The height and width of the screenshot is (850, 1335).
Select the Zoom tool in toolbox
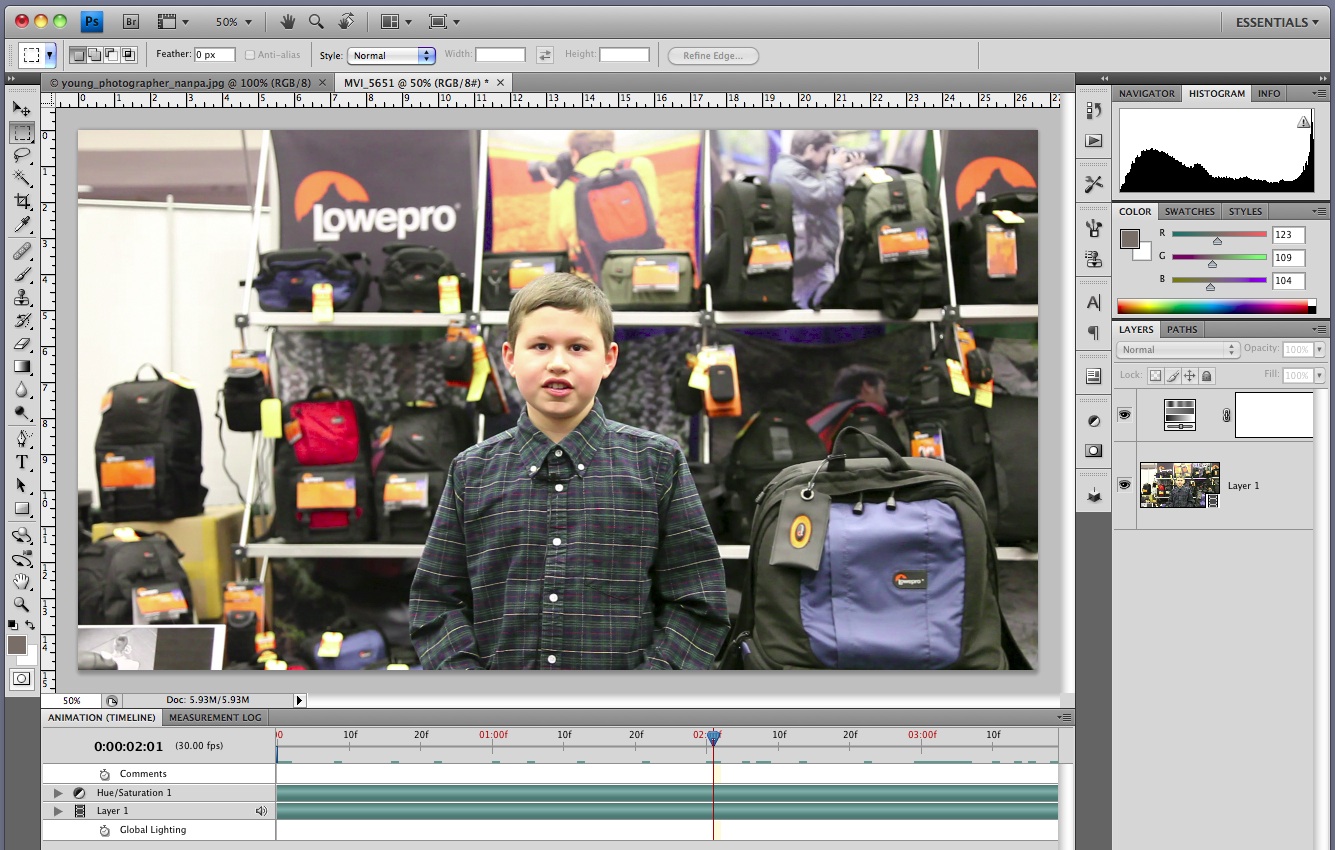click(22, 604)
